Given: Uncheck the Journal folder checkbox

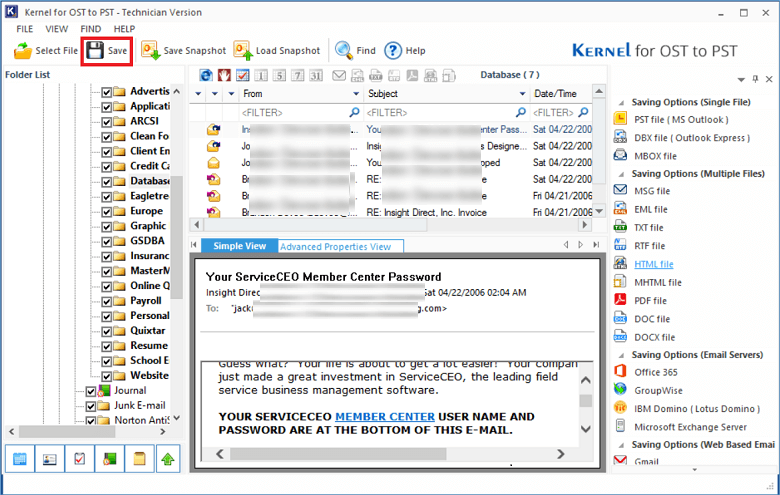Looking at the screenshot, I should (x=91, y=391).
